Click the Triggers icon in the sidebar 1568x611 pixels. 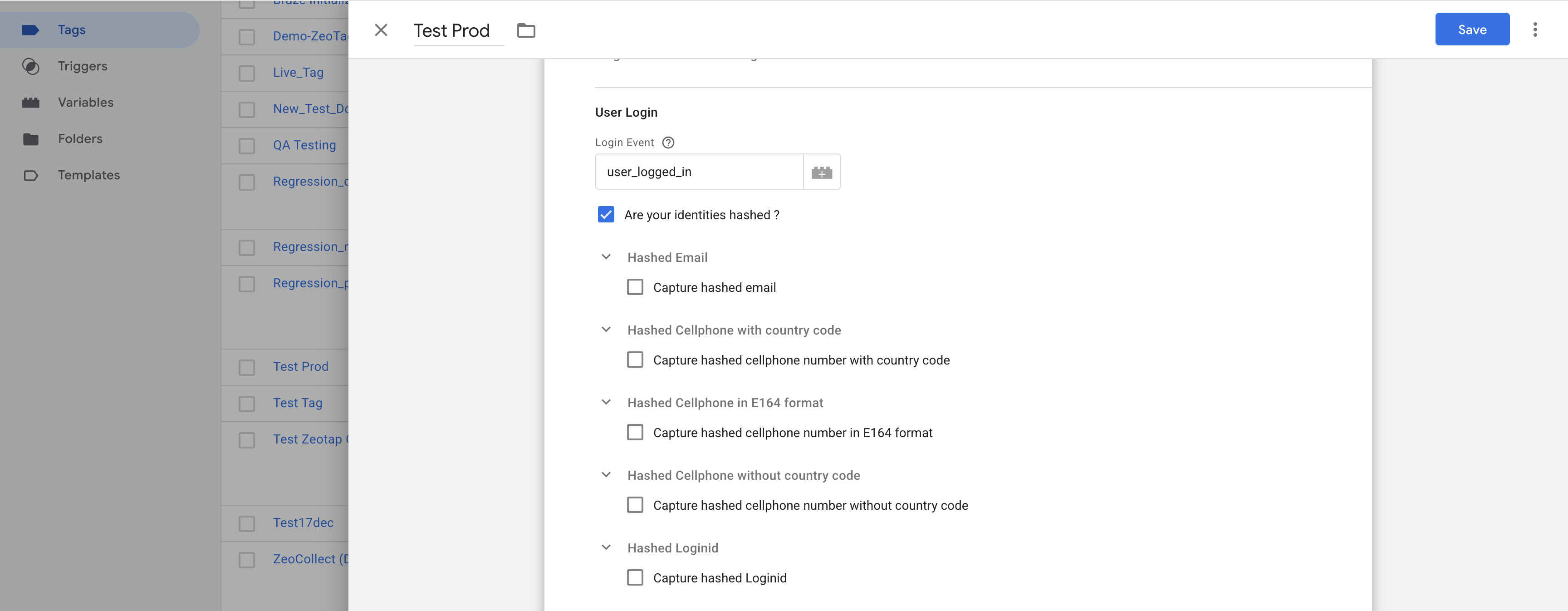[31, 66]
